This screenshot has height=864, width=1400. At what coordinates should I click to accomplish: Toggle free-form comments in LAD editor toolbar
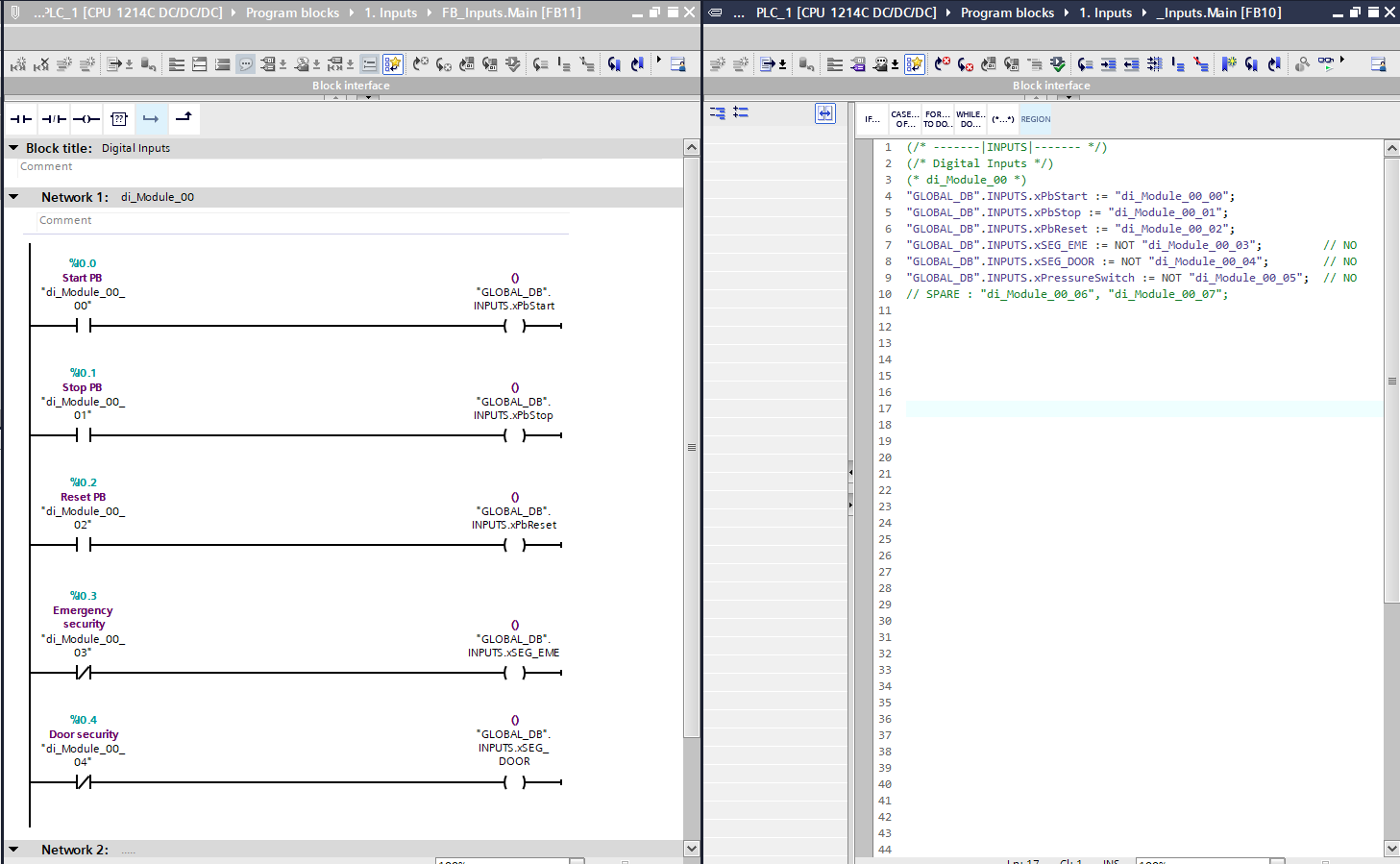pos(246,64)
